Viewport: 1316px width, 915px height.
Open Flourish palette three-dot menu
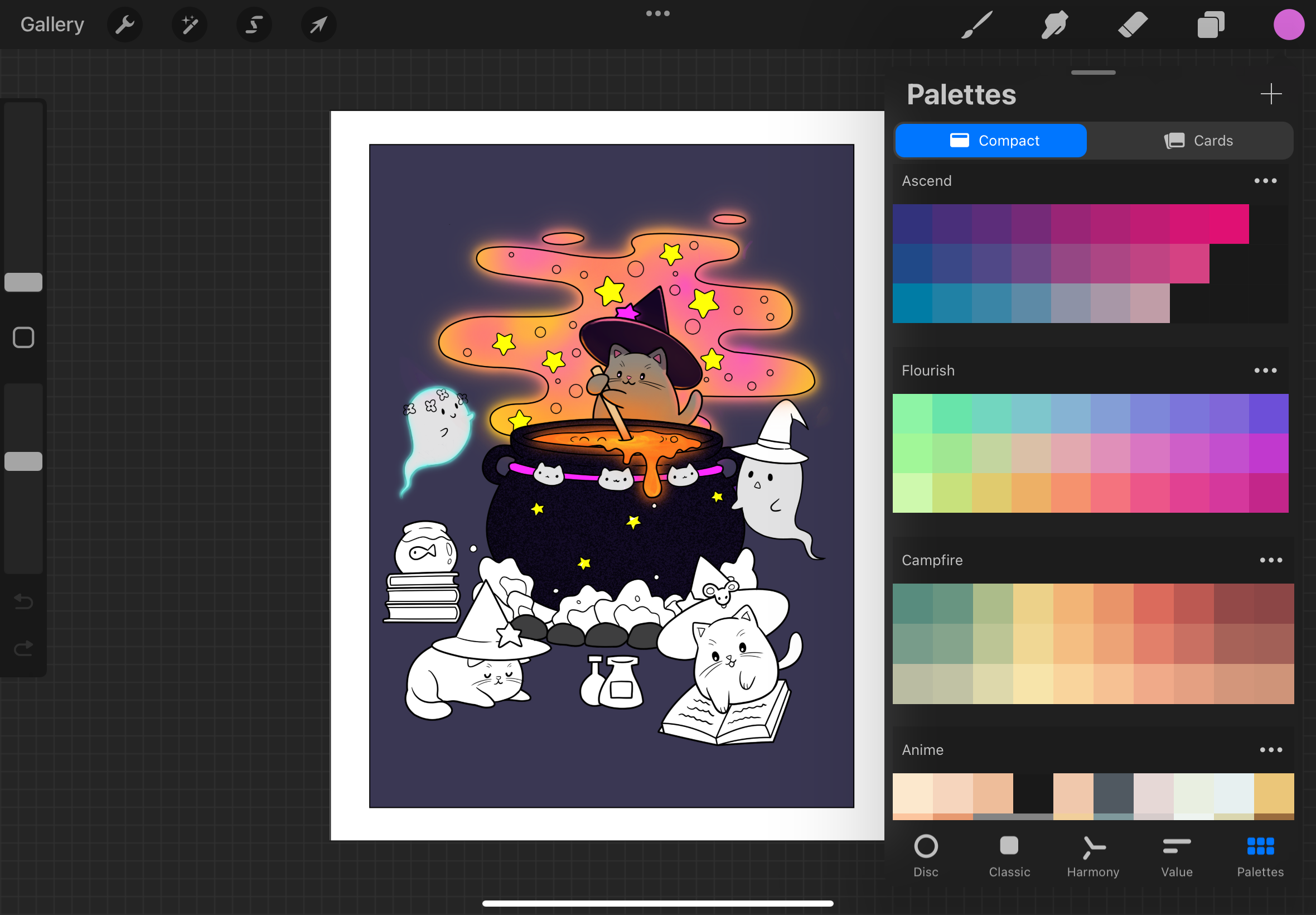1265,371
